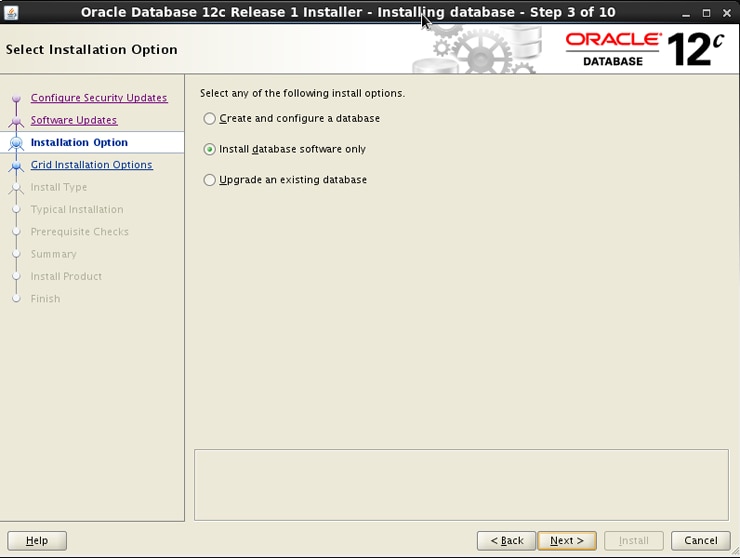The image size is (740, 558).
Task: Select Install database software only option
Action: (x=284, y=149)
